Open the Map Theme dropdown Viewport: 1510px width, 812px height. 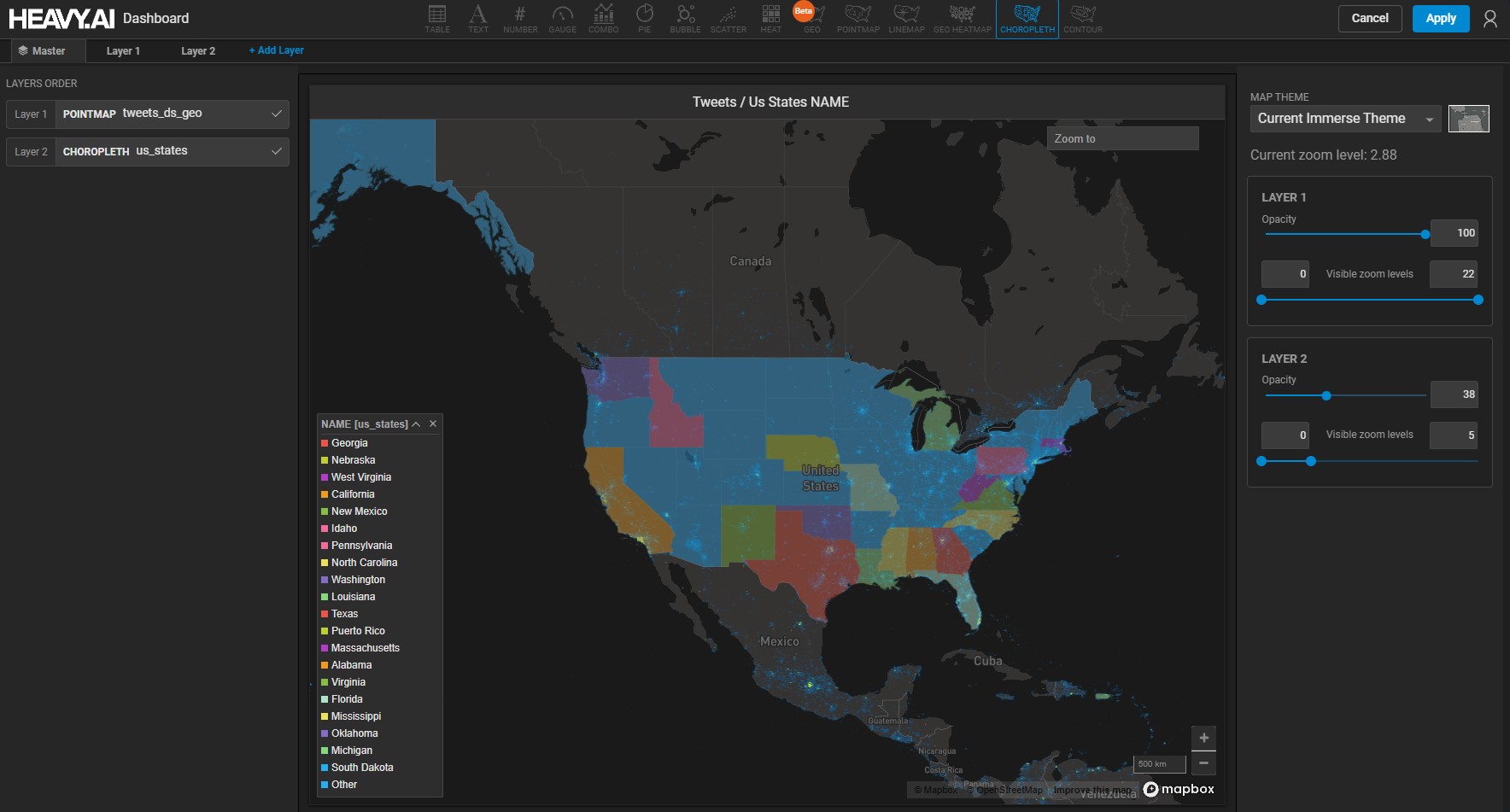coord(1345,119)
